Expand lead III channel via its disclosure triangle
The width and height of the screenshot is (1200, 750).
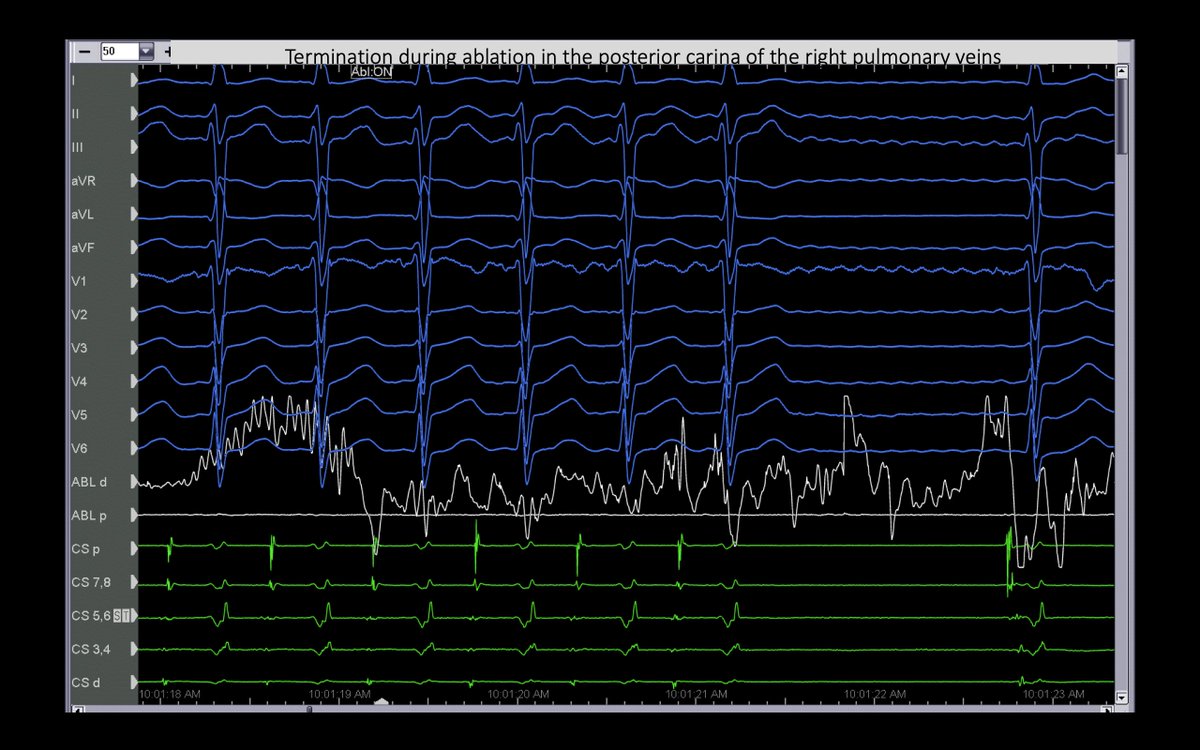pos(133,147)
